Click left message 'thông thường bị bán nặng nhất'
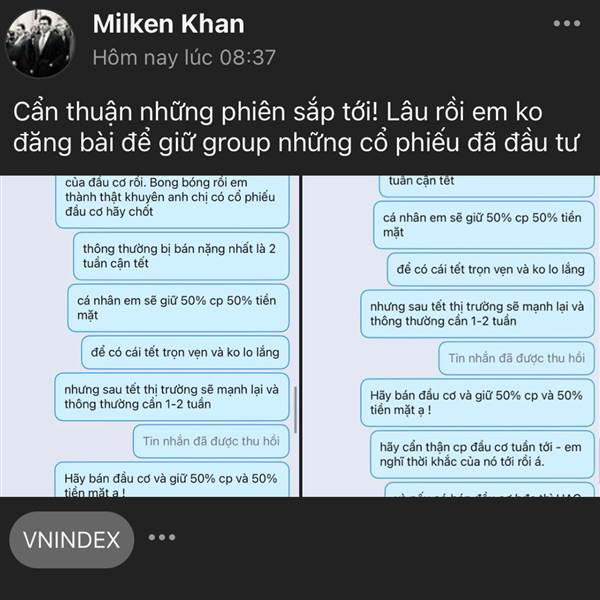The width and height of the screenshot is (600, 600). pyautogui.click(x=181, y=256)
